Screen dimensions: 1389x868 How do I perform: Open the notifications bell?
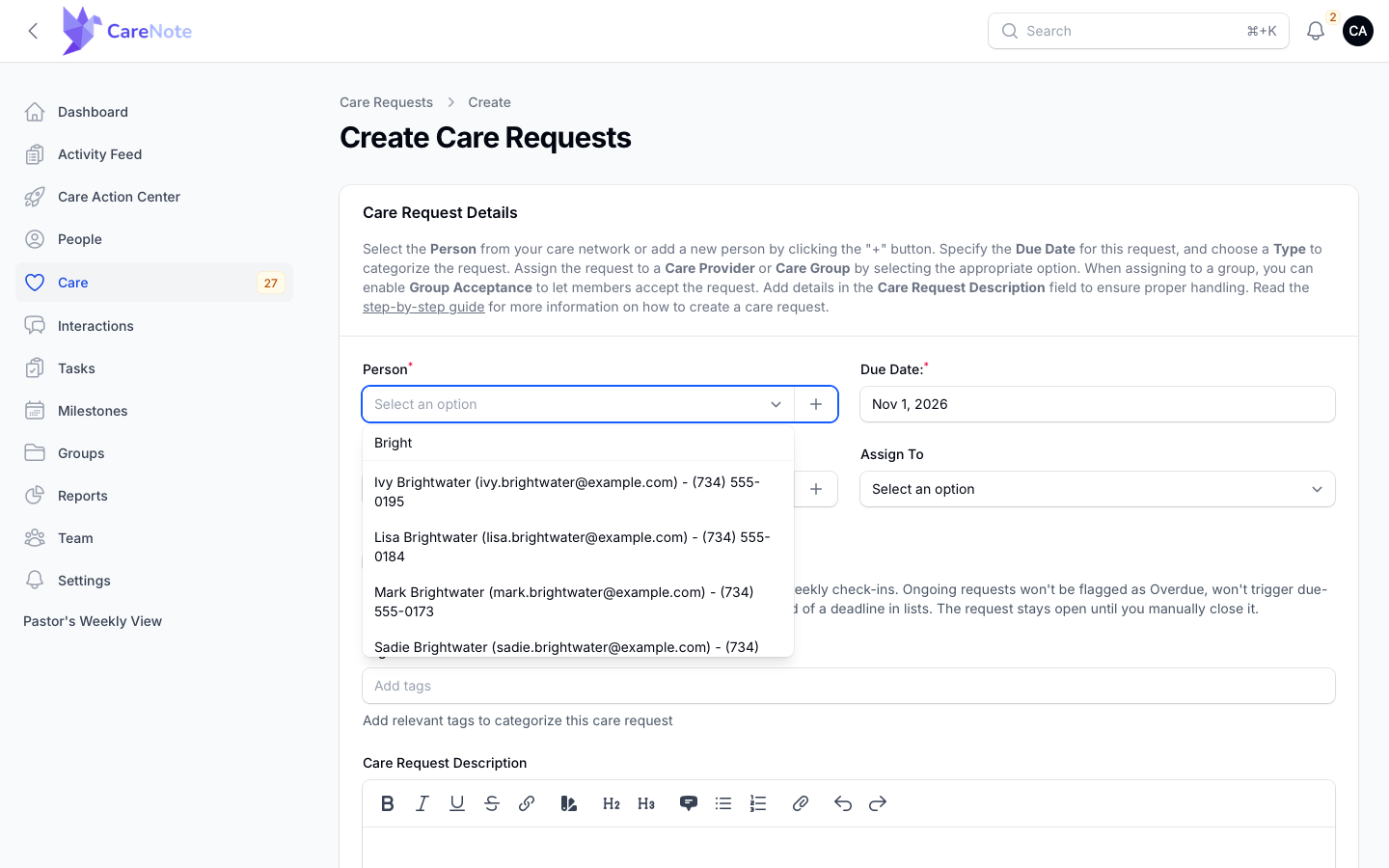(x=1316, y=31)
